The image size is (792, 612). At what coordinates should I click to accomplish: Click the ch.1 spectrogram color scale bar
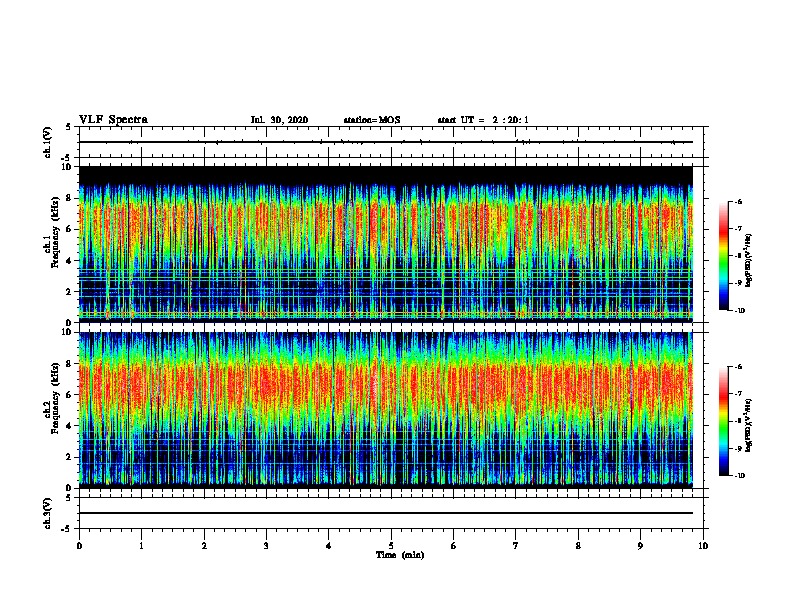(723, 256)
